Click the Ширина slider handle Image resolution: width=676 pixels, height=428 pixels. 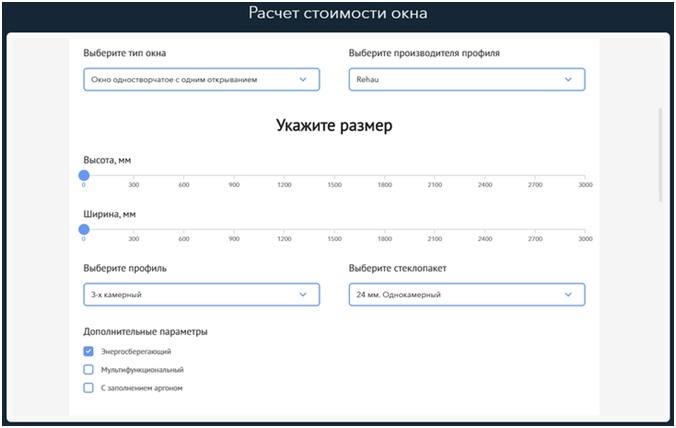tap(84, 229)
